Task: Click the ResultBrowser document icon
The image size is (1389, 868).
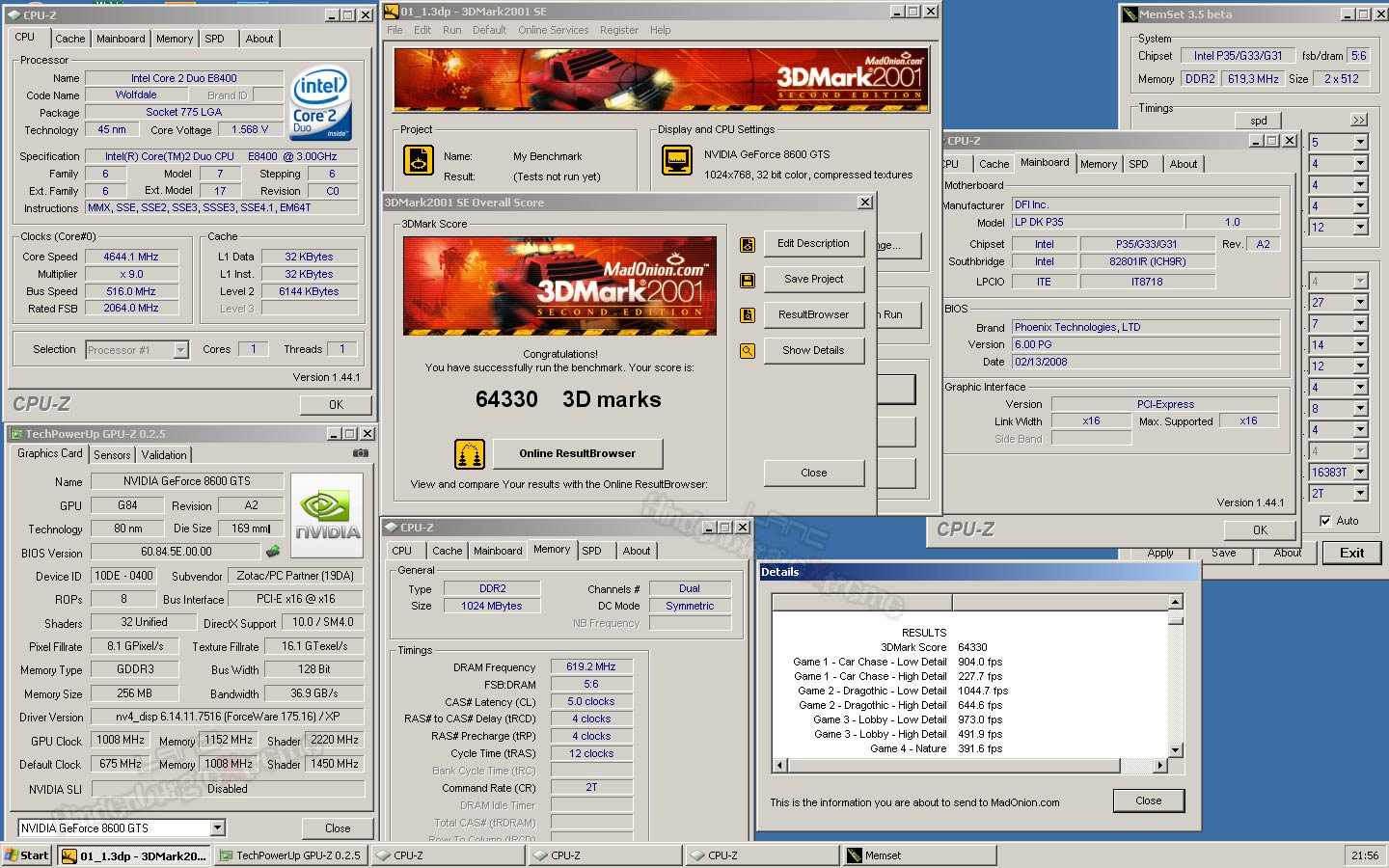Action: [748, 315]
